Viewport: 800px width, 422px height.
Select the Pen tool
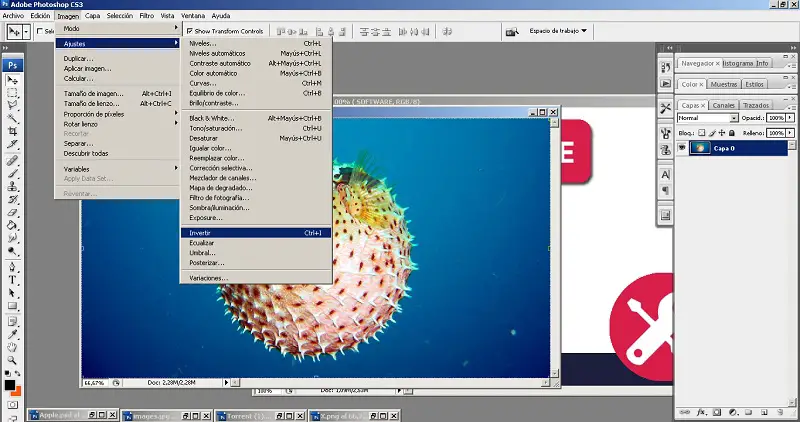(12, 267)
